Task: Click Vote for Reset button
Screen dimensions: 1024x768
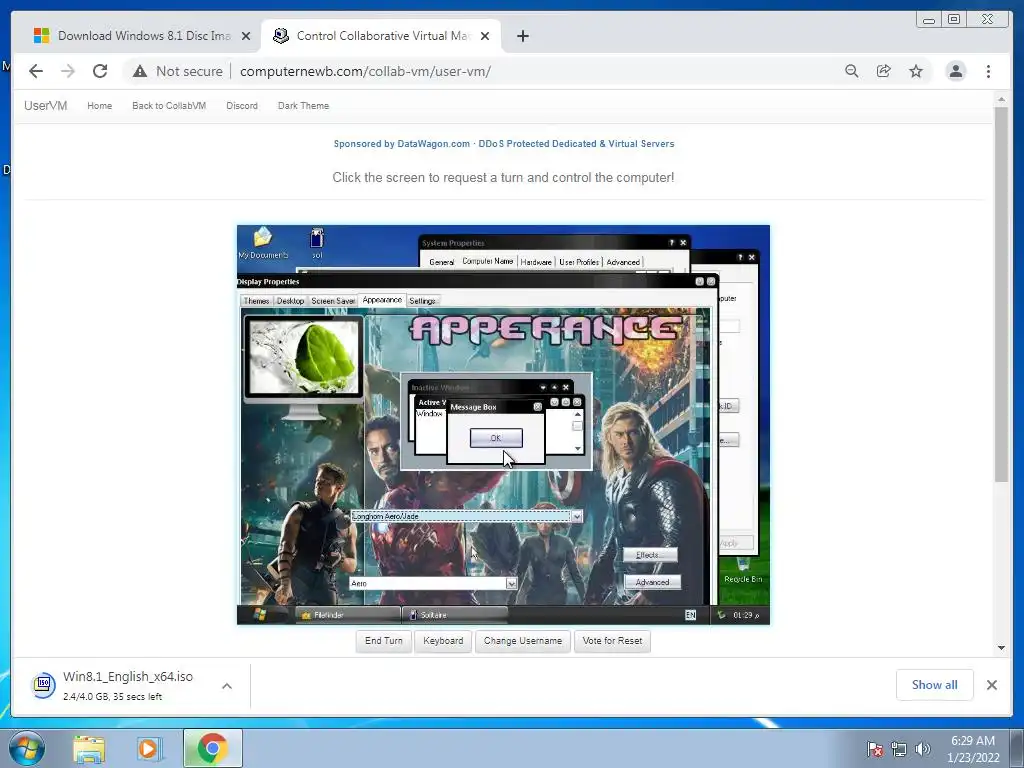Action: click(x=612, y=641)
